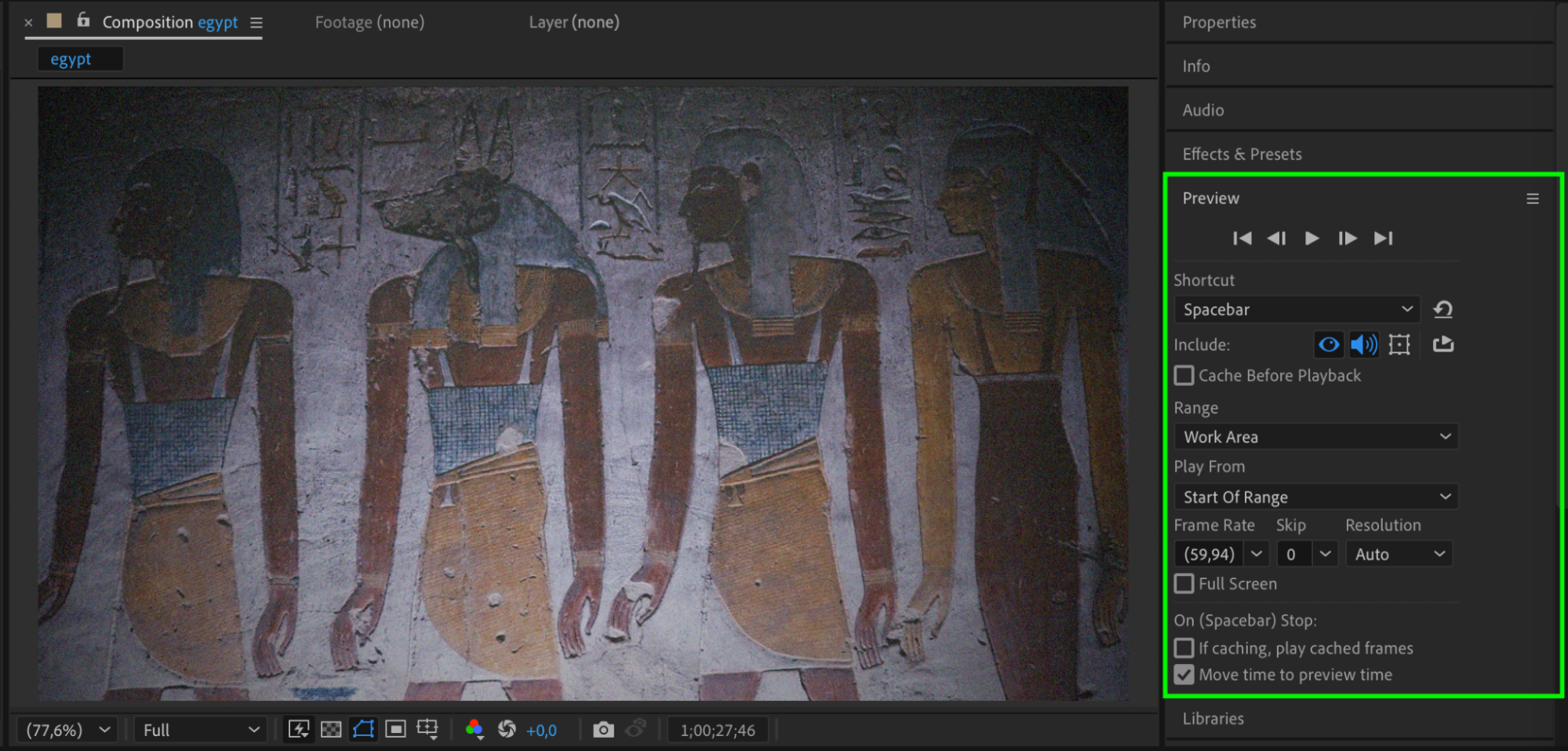This screenshot has height=751, width=1568.
Task: Toggle audio inclusion in preview
Action: 1363,345
